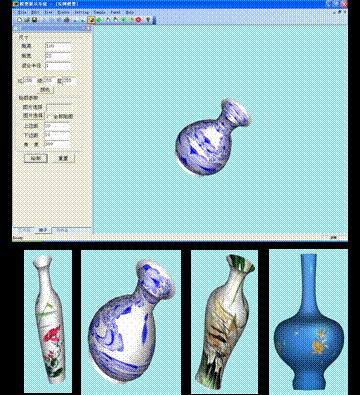Click the Save disk icon
The width and height of the screenshot is (360, 395).
[x=34, y=20]
